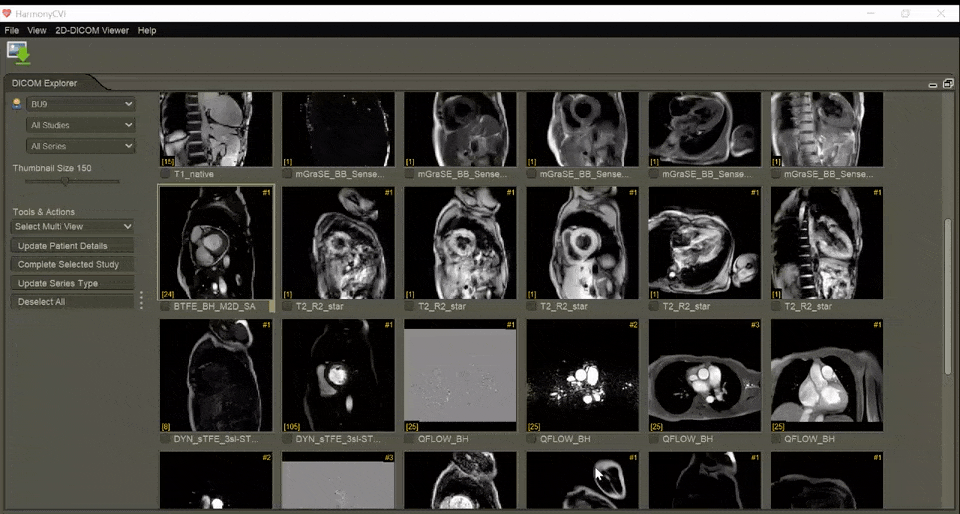Screen dimensions: 960x514
Task: Click the patient icon beside BU9
Action: click(17, 104)
